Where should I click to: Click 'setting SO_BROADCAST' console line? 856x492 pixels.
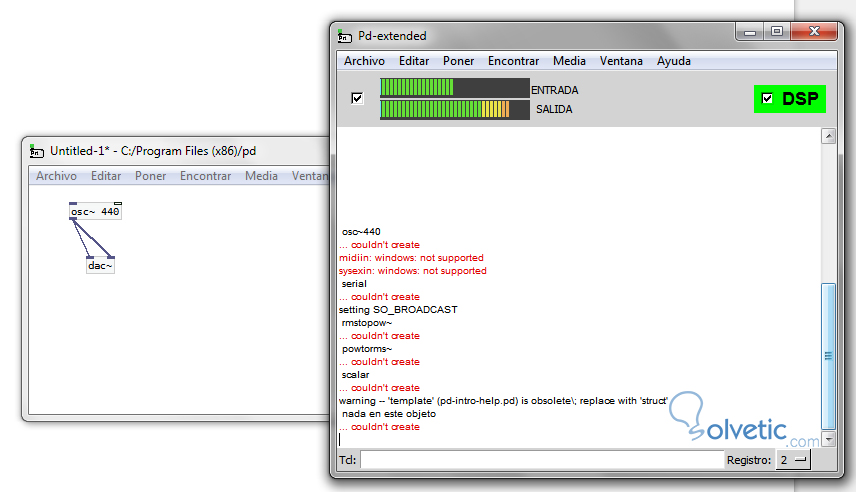point(398,310)
